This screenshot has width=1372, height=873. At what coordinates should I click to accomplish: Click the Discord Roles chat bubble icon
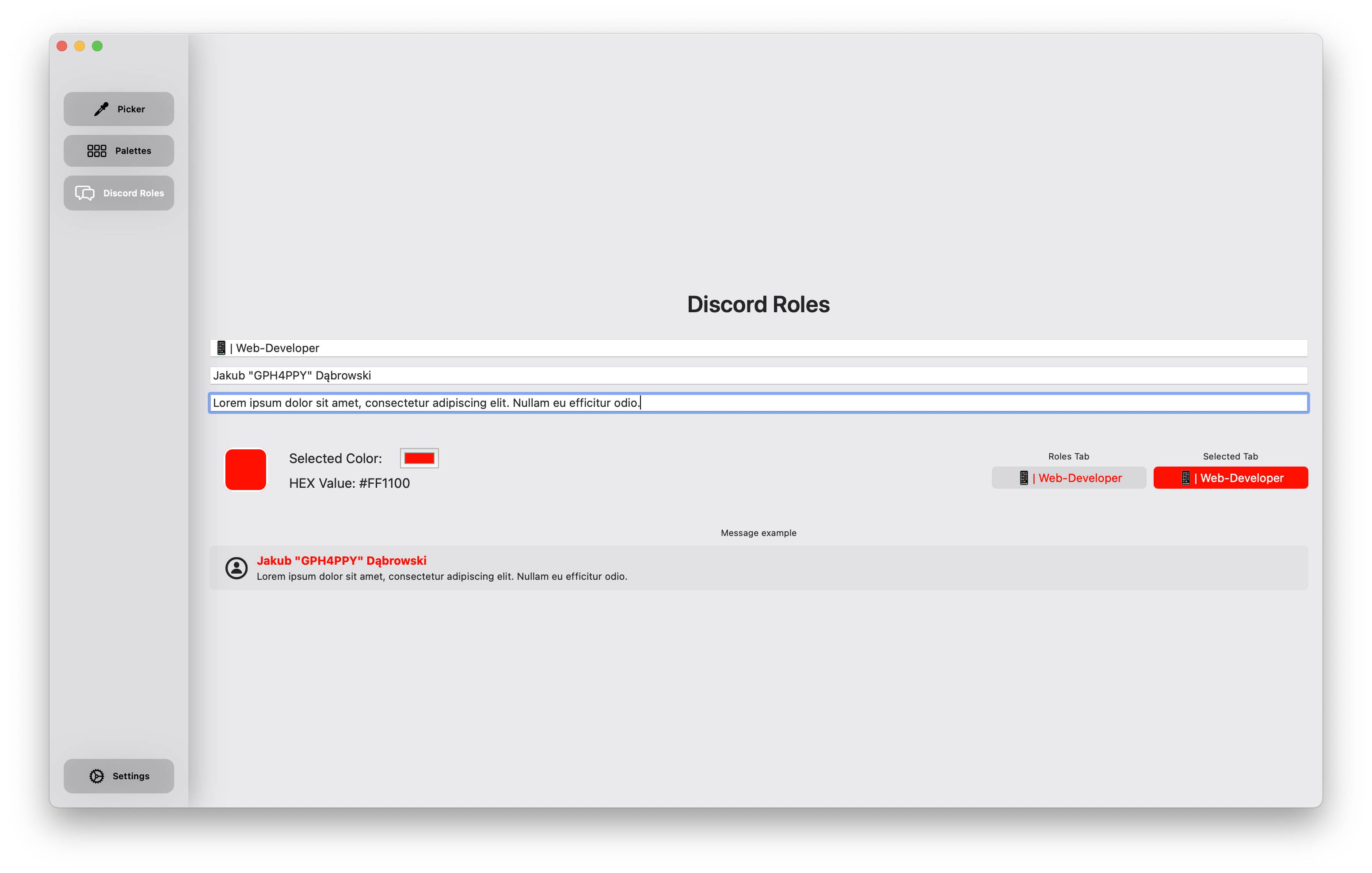(85, 193)
